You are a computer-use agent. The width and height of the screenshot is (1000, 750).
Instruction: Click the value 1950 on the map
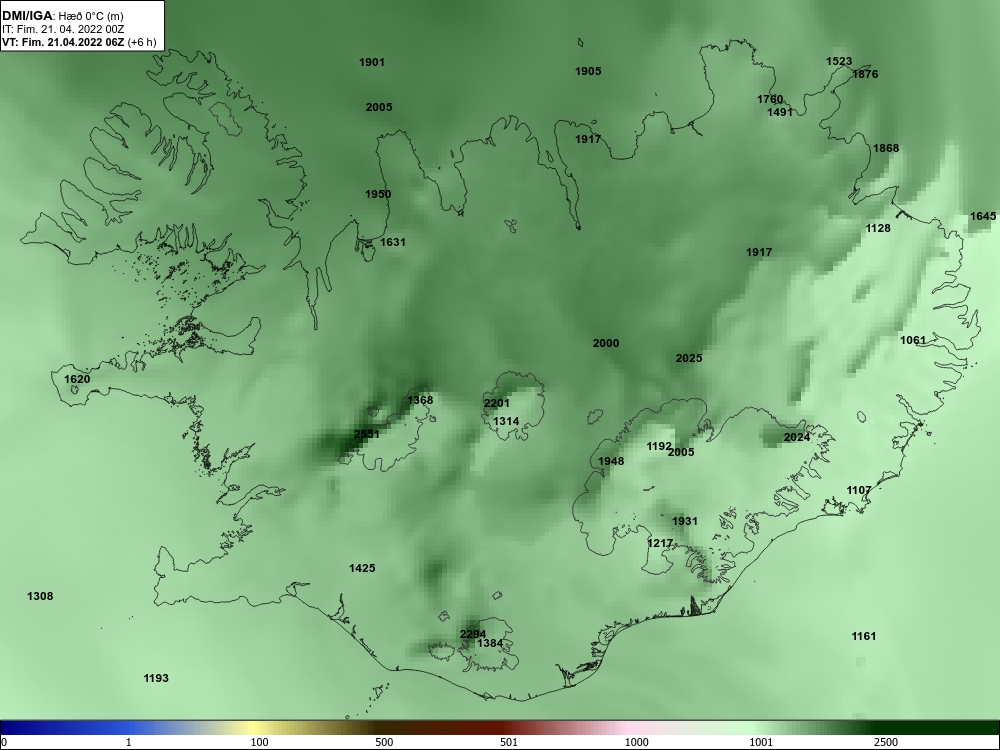pos(378,194)
